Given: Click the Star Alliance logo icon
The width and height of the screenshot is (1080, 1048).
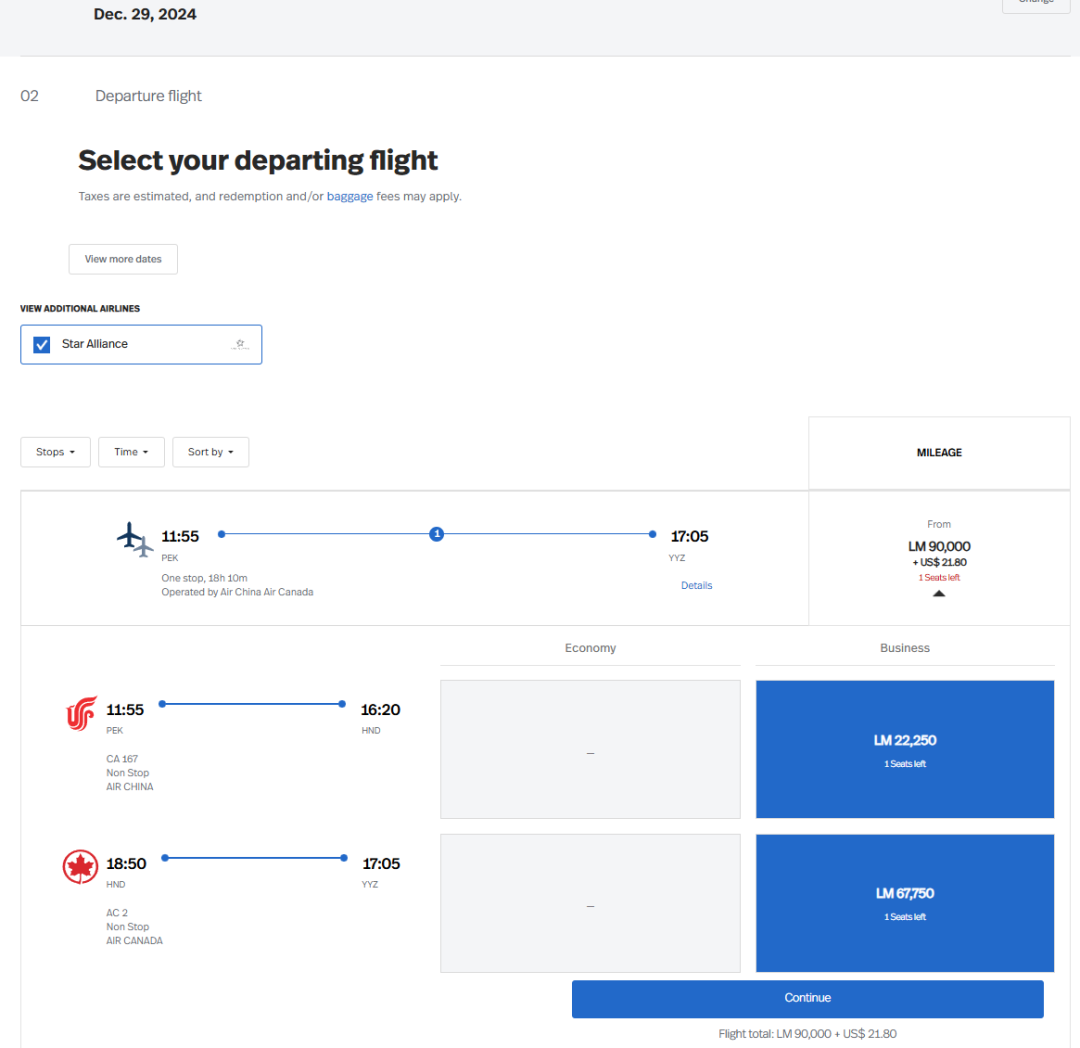Looking at the screenshot, I should pyautogui.click(x=239, y=344).
